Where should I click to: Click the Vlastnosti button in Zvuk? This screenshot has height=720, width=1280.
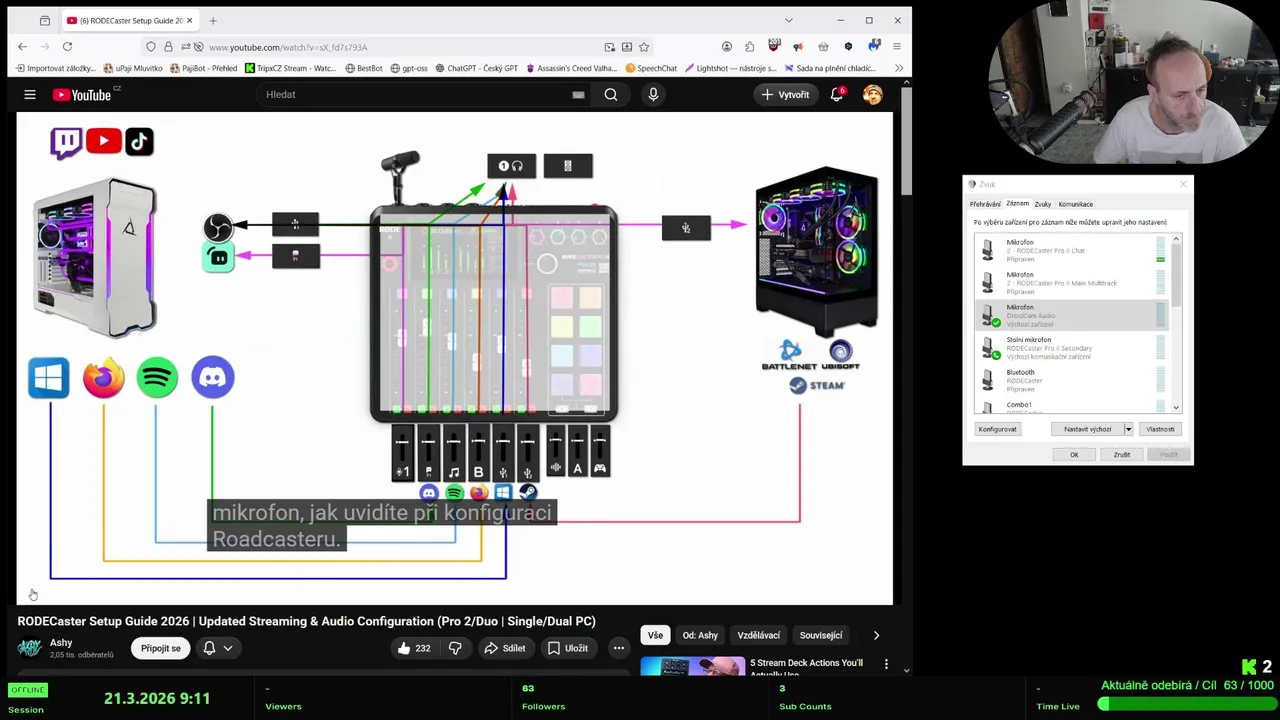1160,429
